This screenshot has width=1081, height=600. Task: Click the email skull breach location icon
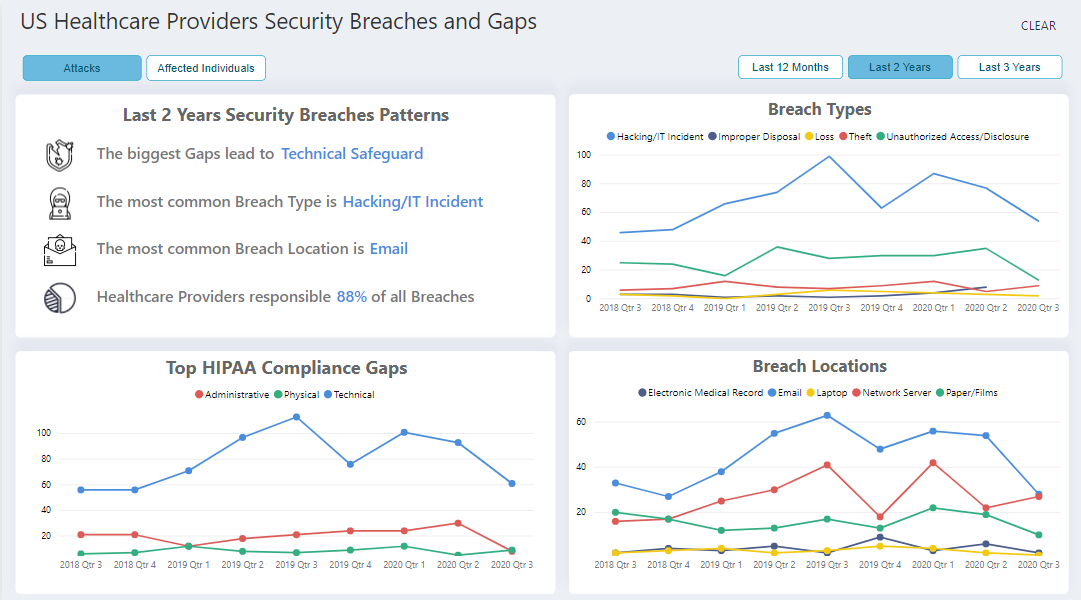[x=59, y=250]
